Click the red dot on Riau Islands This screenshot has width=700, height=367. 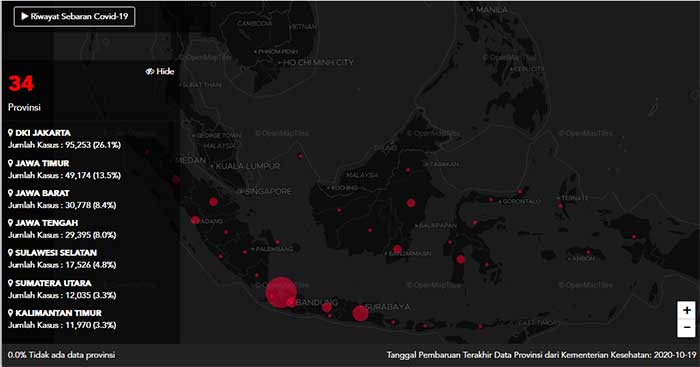[300, 156]
